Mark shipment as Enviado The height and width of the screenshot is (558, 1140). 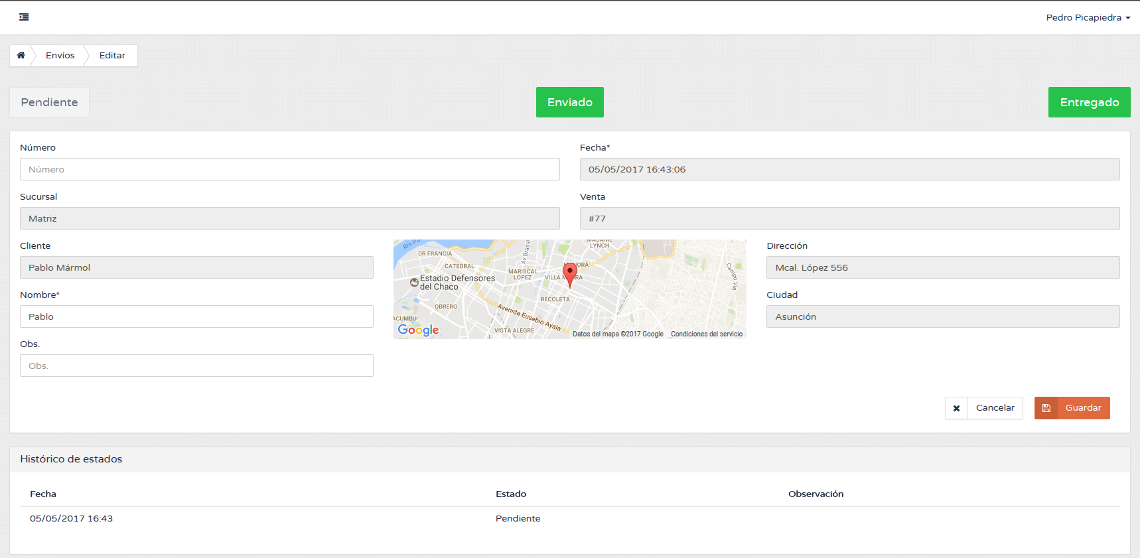pyautogui.click(x=569, y=102)
